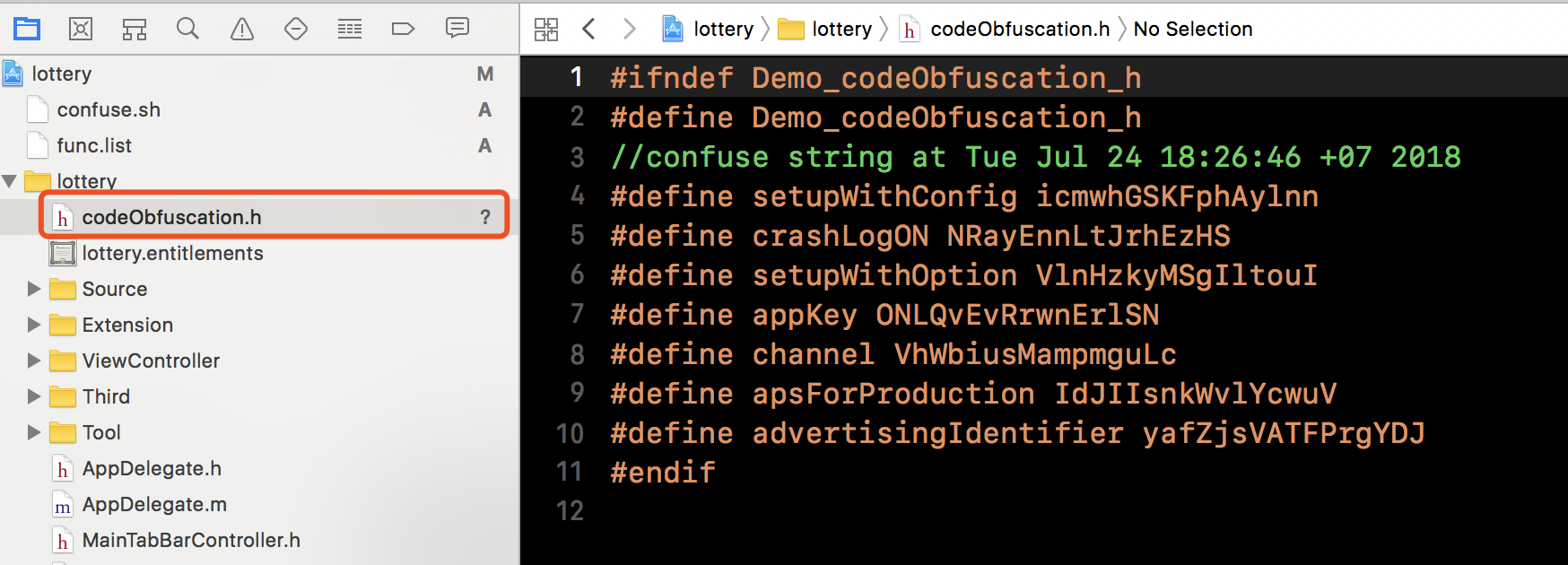Click the No Selection breadcrumb item
The width and height of the screenshot is (1568, 565).
1193,30
